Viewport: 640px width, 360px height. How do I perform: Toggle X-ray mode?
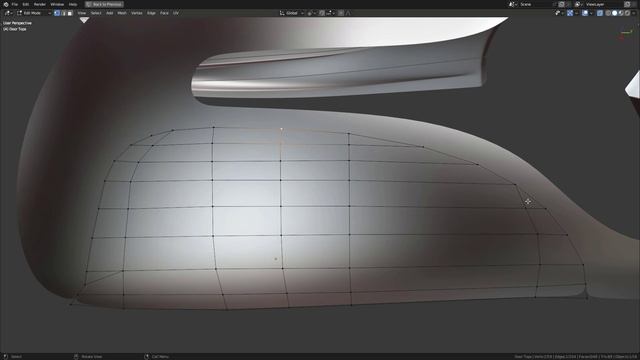tap(600, 13)
